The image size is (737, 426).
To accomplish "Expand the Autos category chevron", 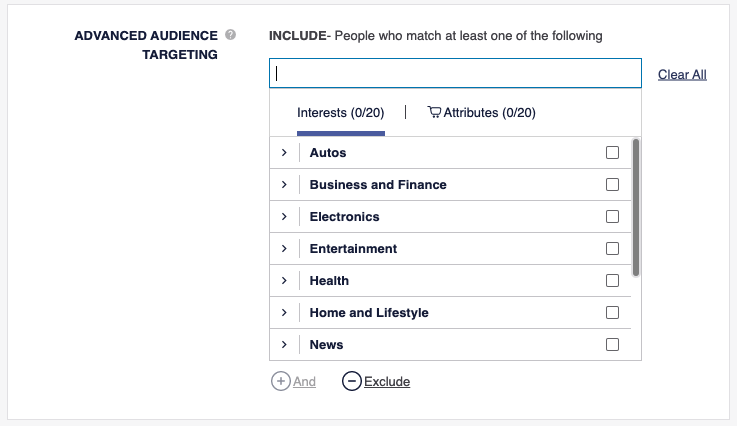I will [x=284, y=153].
